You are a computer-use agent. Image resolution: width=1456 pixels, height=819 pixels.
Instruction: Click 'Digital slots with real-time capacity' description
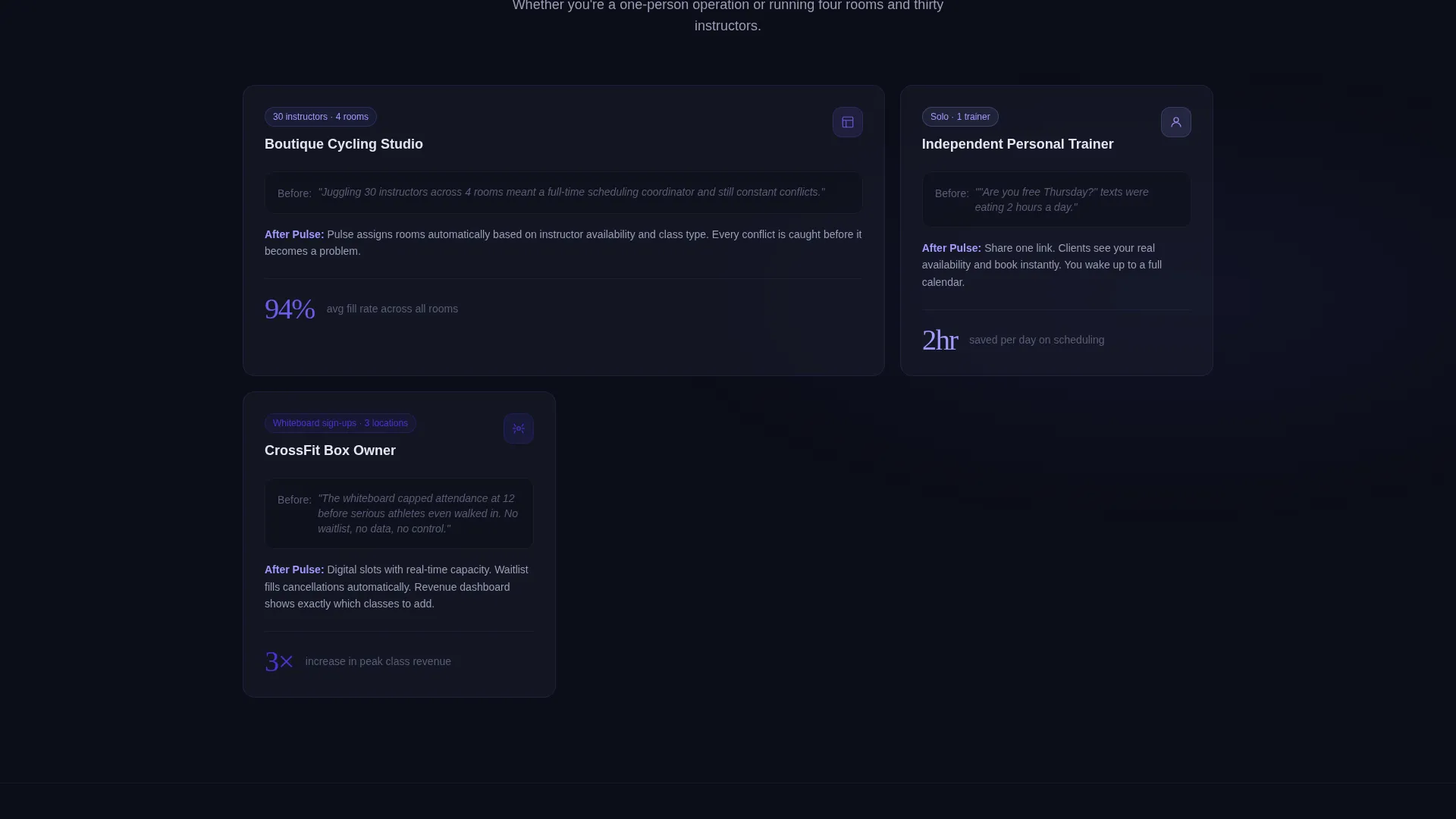point(397,587)
